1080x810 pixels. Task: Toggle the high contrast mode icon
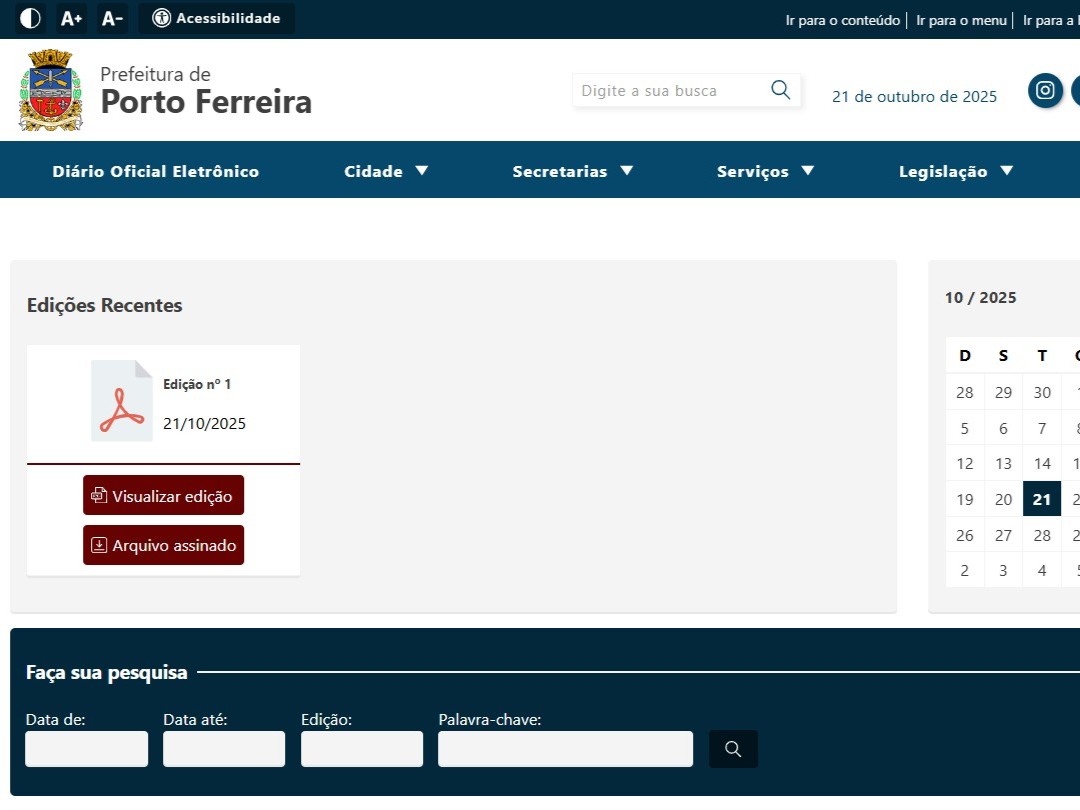[x=31, y=18]
